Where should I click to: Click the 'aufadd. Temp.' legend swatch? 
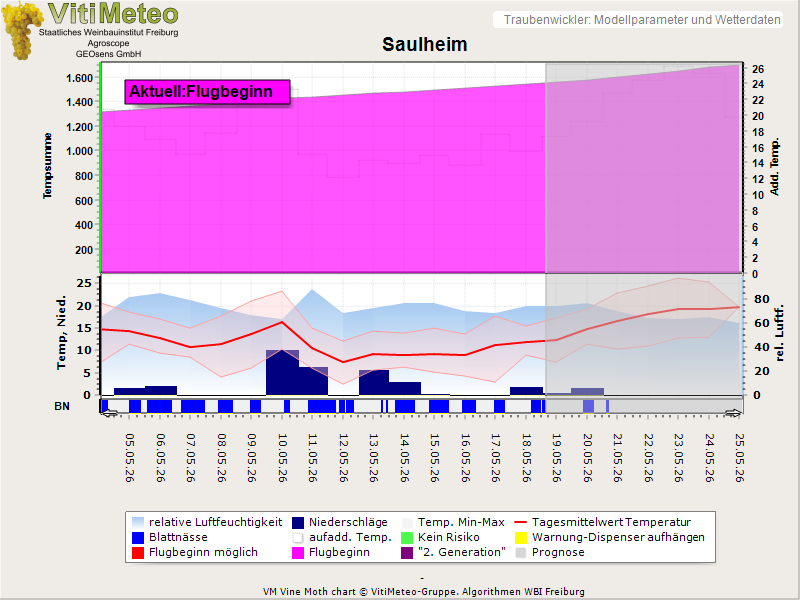point(298,538)
